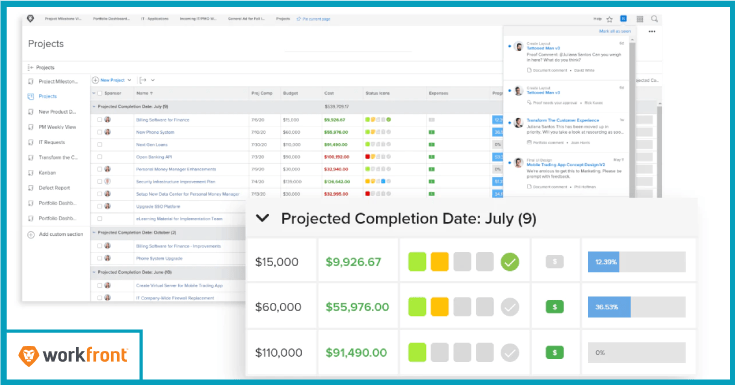This screenshot has width=735, height=385.
Task: Open the dropdown arrow before header checkbox
Action: (94, 93)
